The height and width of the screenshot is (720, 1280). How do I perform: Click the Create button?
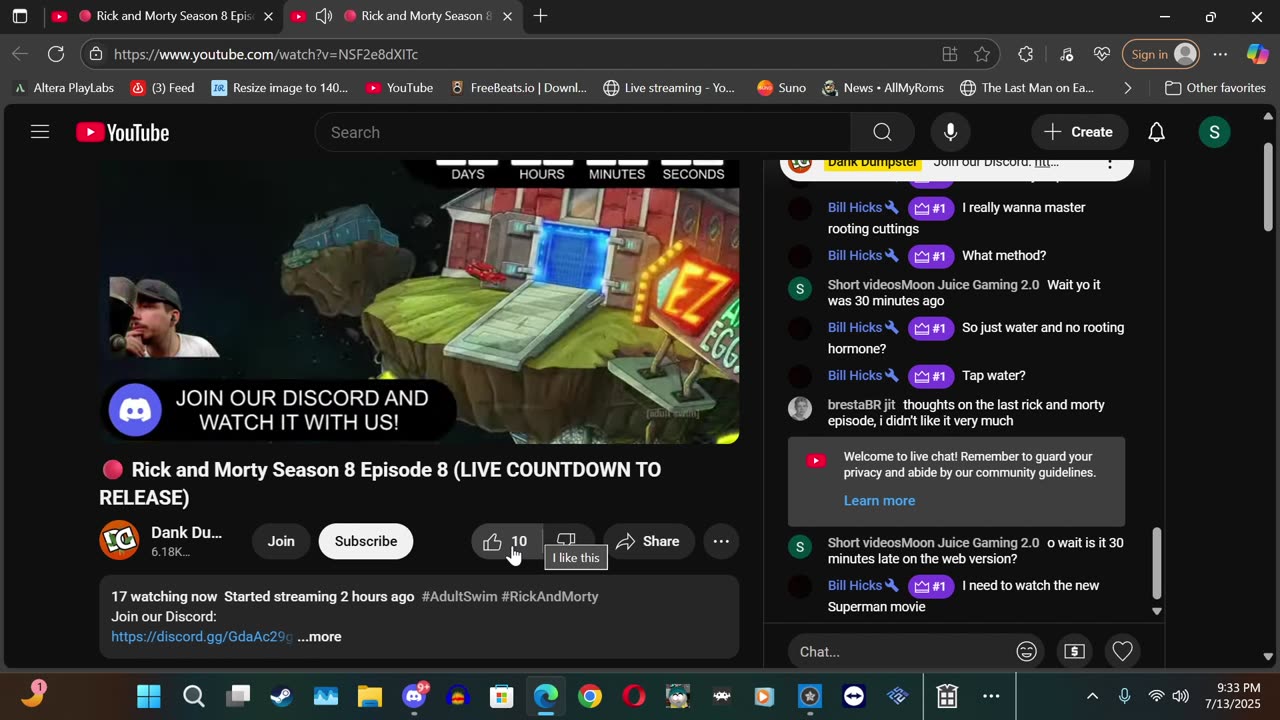[x=1079, y=132]
